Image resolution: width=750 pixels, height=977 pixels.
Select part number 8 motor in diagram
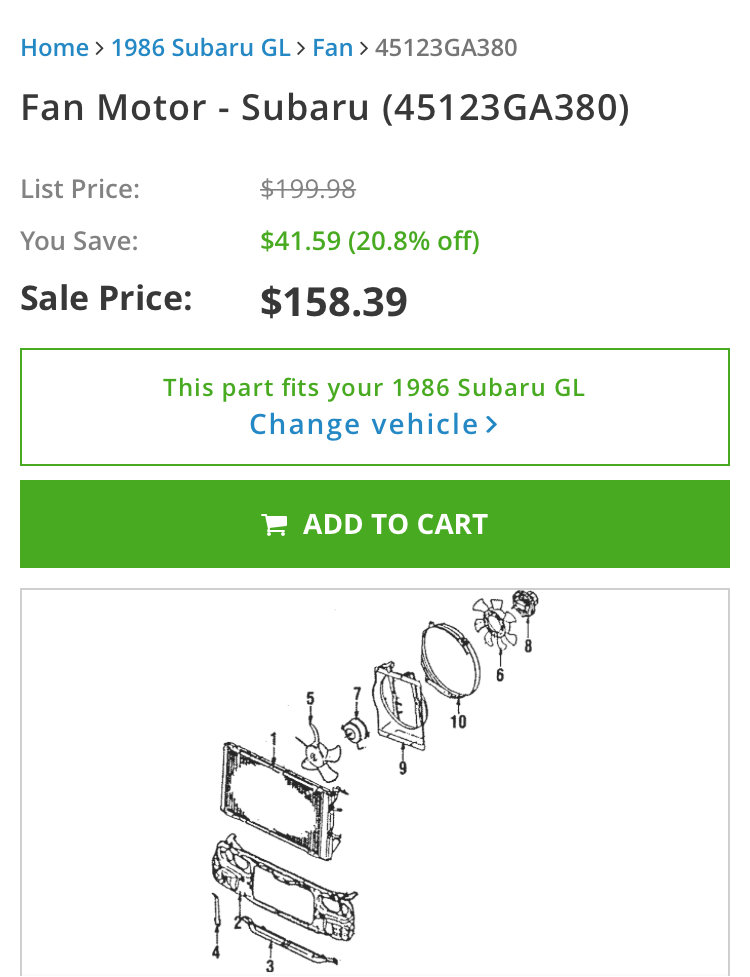point(526,605)
